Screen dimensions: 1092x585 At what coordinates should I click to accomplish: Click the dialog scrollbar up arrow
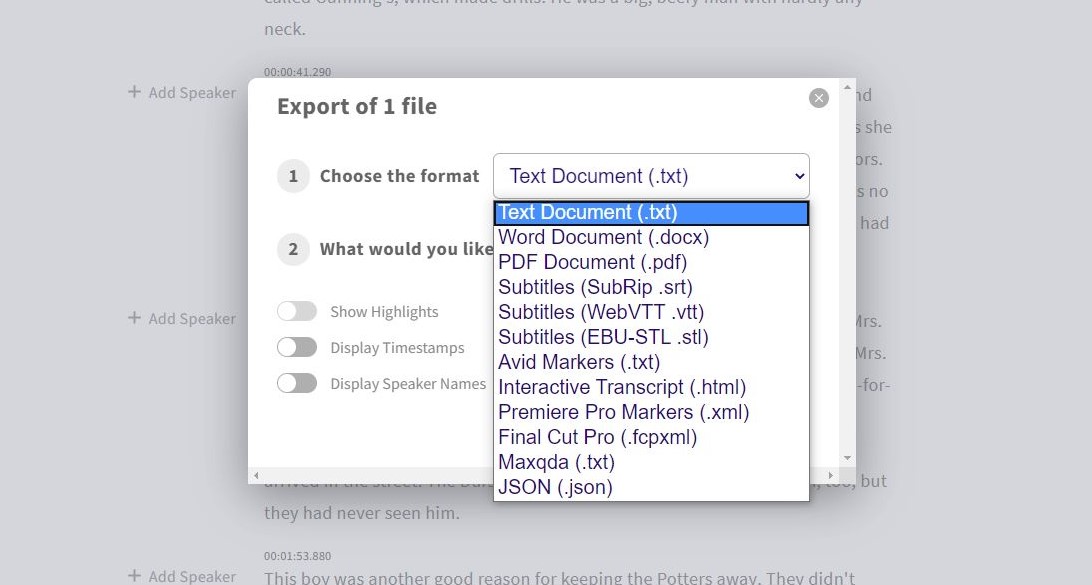click(x=847, y=88)
